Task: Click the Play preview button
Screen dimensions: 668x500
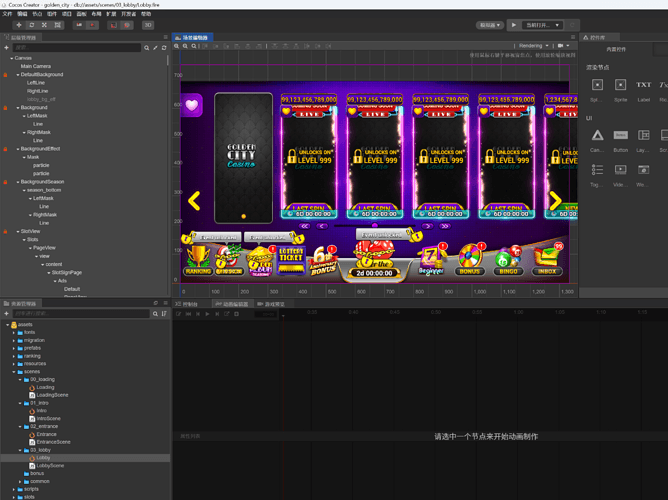Action: click(514, 25)
